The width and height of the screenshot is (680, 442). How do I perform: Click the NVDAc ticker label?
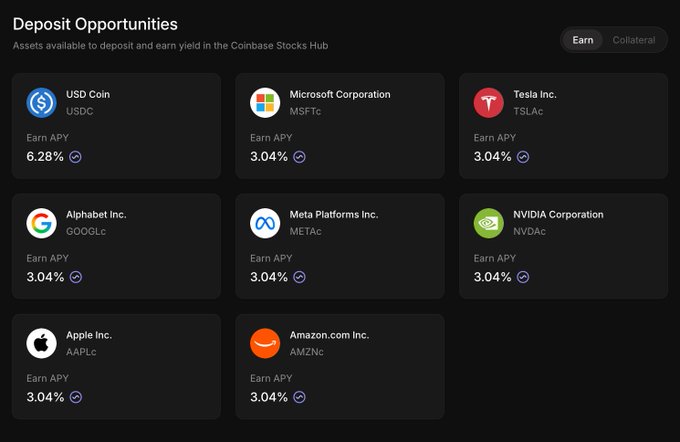(x=530, y=231)
